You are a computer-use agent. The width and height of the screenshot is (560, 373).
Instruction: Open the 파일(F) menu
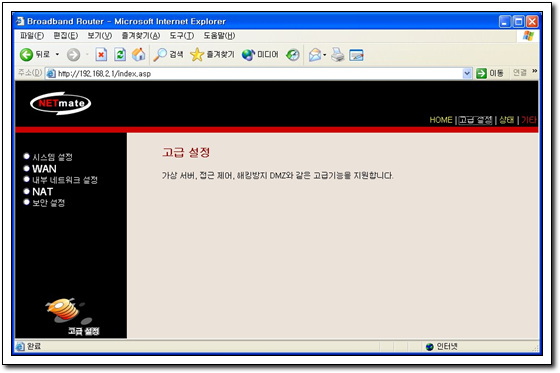pos(32,36)
